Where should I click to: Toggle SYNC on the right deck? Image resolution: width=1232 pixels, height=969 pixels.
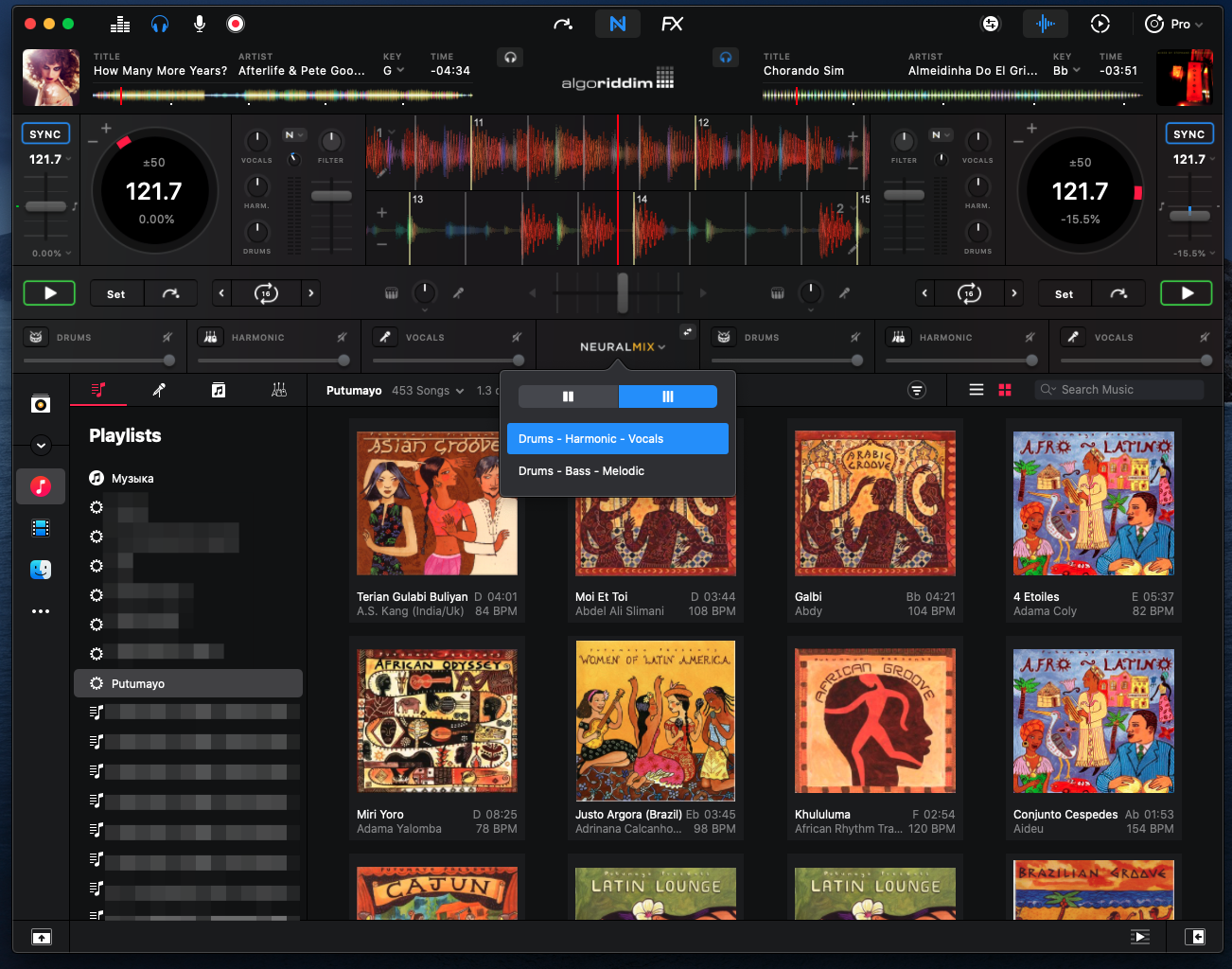(x=1189, y=134)
